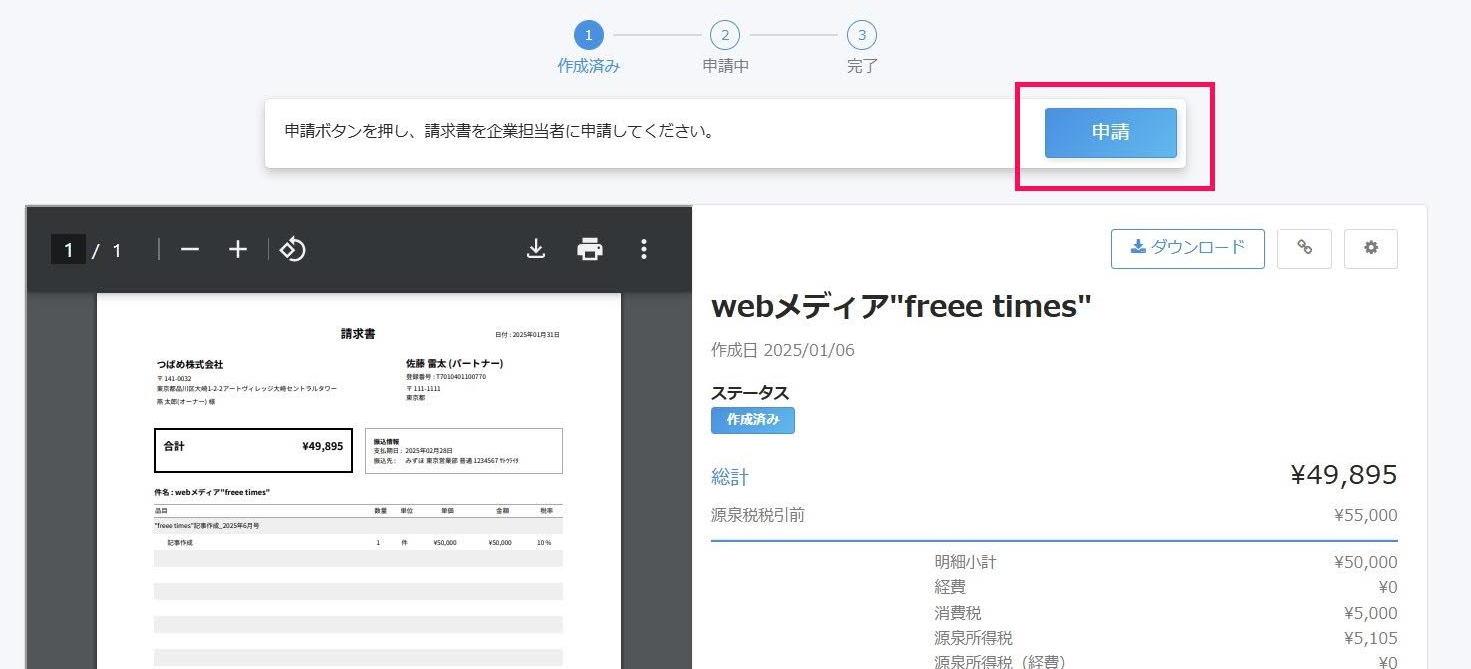Open the PDF viewer three-dot menu

pos(644,249)
